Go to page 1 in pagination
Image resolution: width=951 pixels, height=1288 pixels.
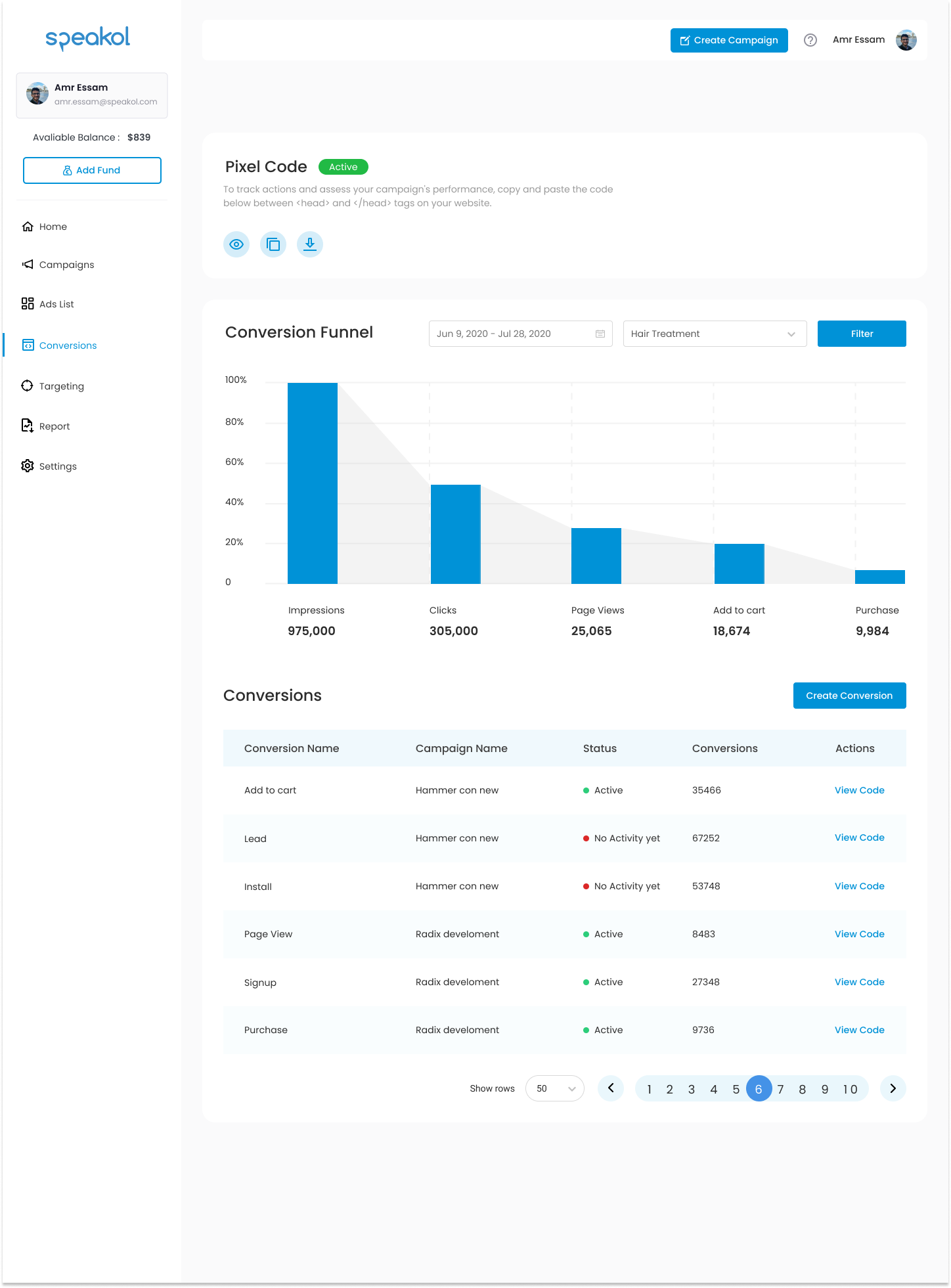pyautogui.click(x=649, y=1089)
